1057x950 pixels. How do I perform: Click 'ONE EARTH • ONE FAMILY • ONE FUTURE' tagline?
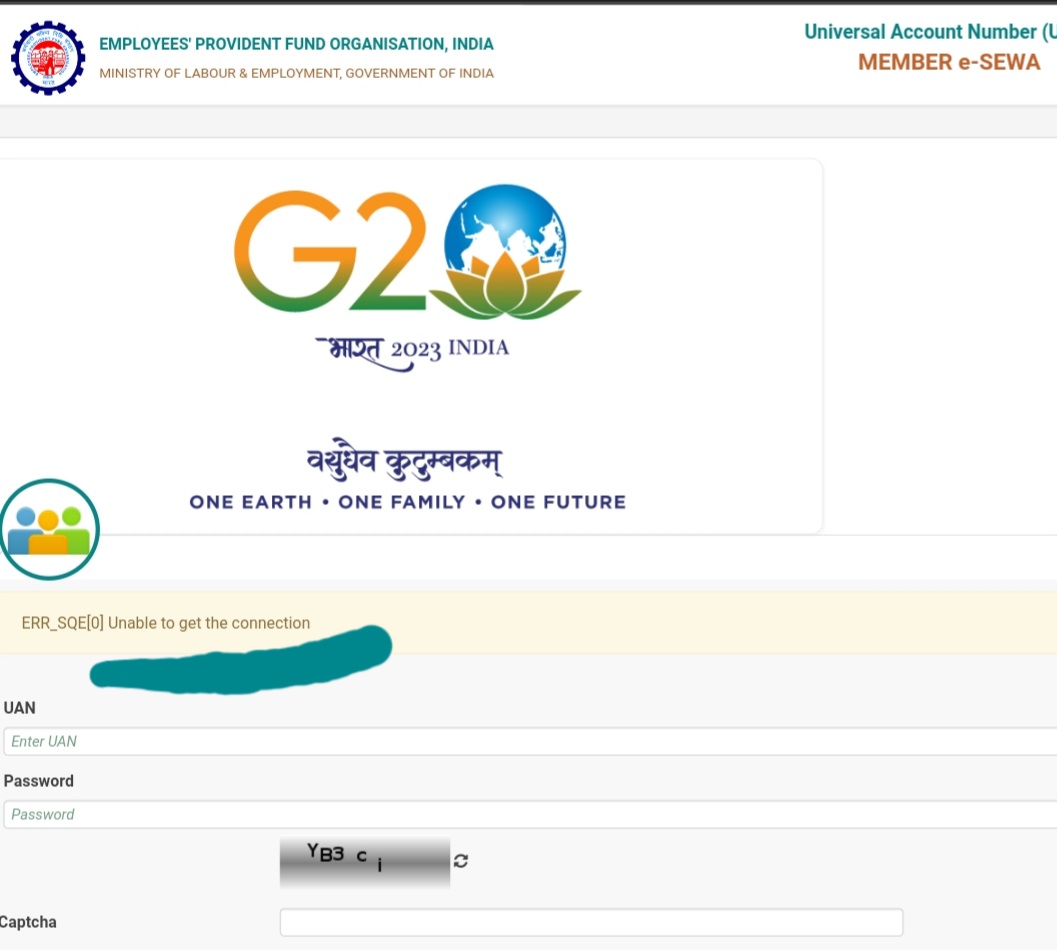(x=408, y=502)
